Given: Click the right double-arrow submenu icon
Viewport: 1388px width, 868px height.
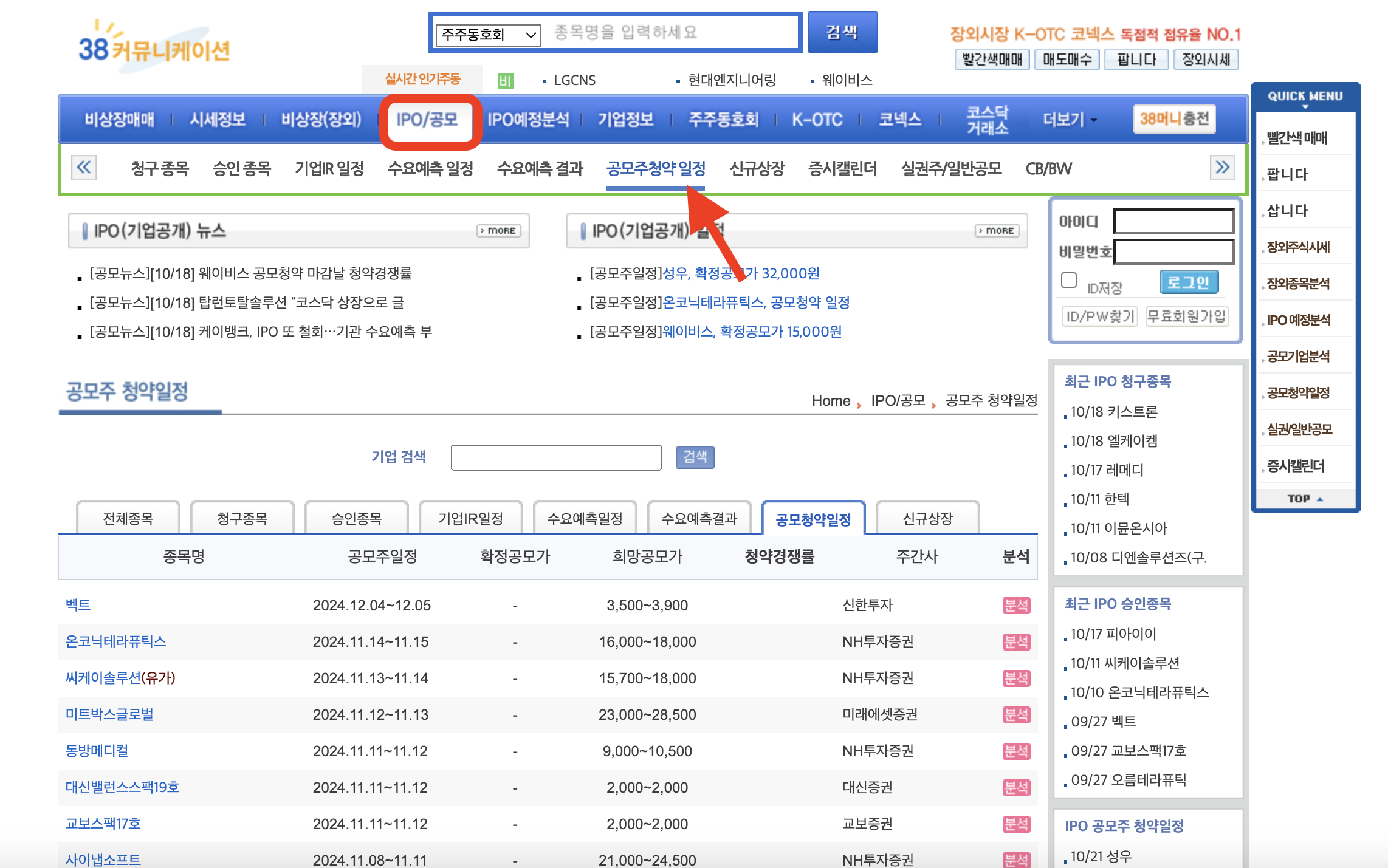Looking at the screenshot, I should click(x=1223, y=168).
